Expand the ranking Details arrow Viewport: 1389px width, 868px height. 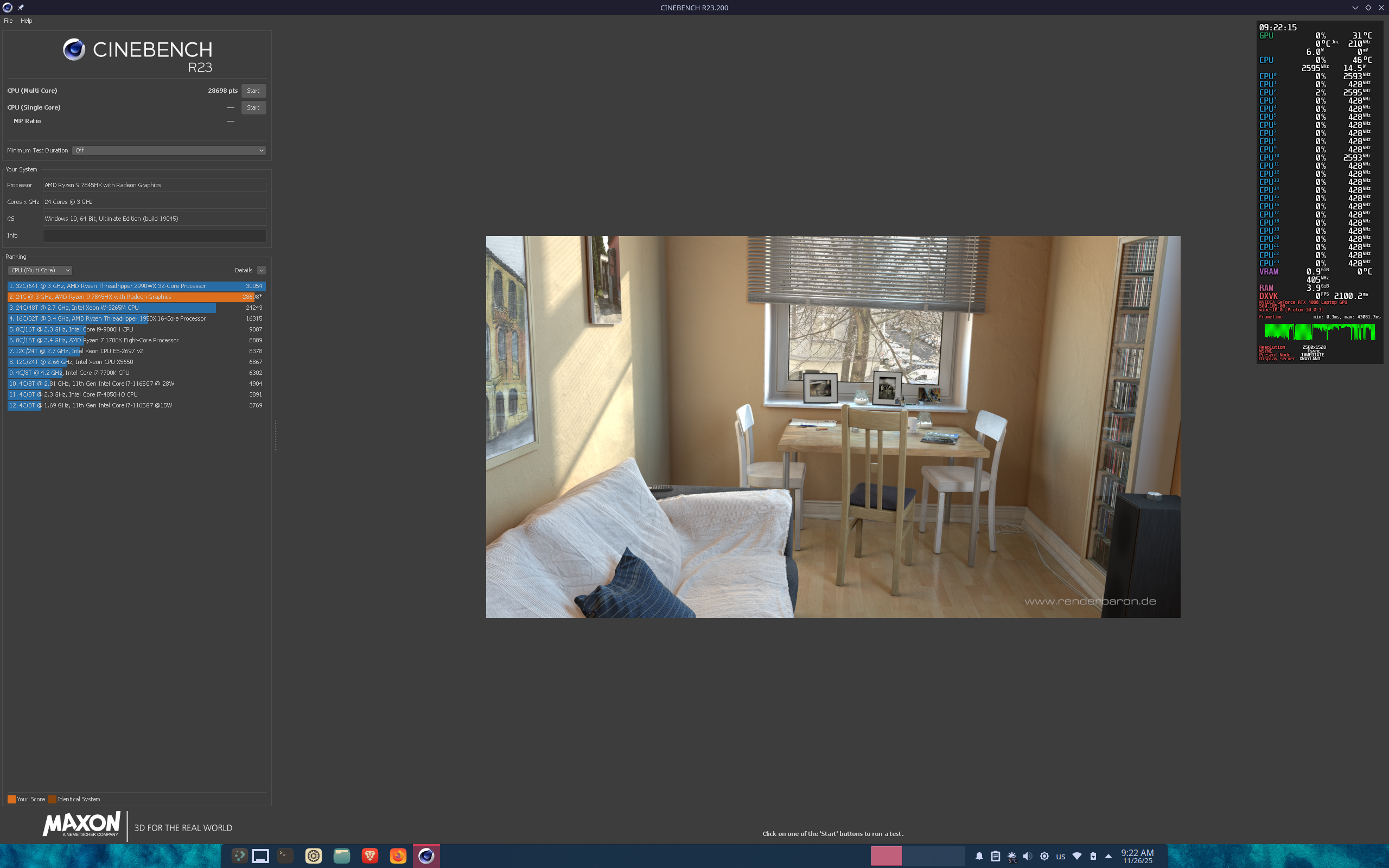click(261, 270)
